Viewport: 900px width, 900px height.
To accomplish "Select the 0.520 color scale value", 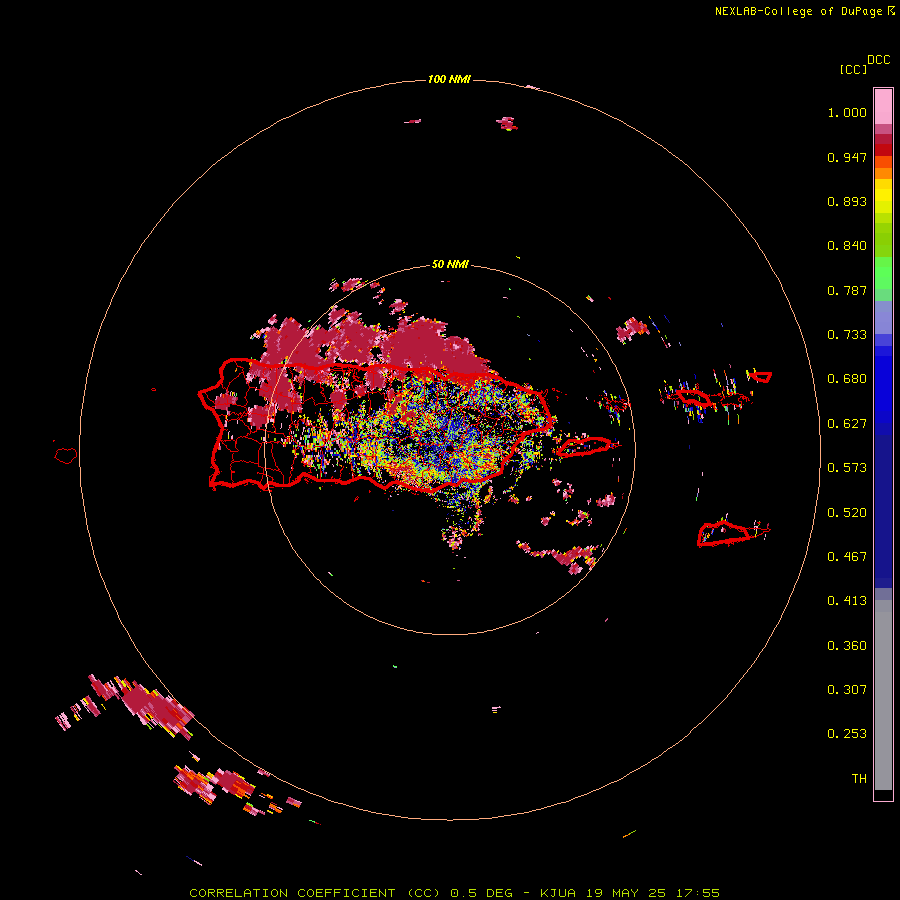I will (847, 513).
